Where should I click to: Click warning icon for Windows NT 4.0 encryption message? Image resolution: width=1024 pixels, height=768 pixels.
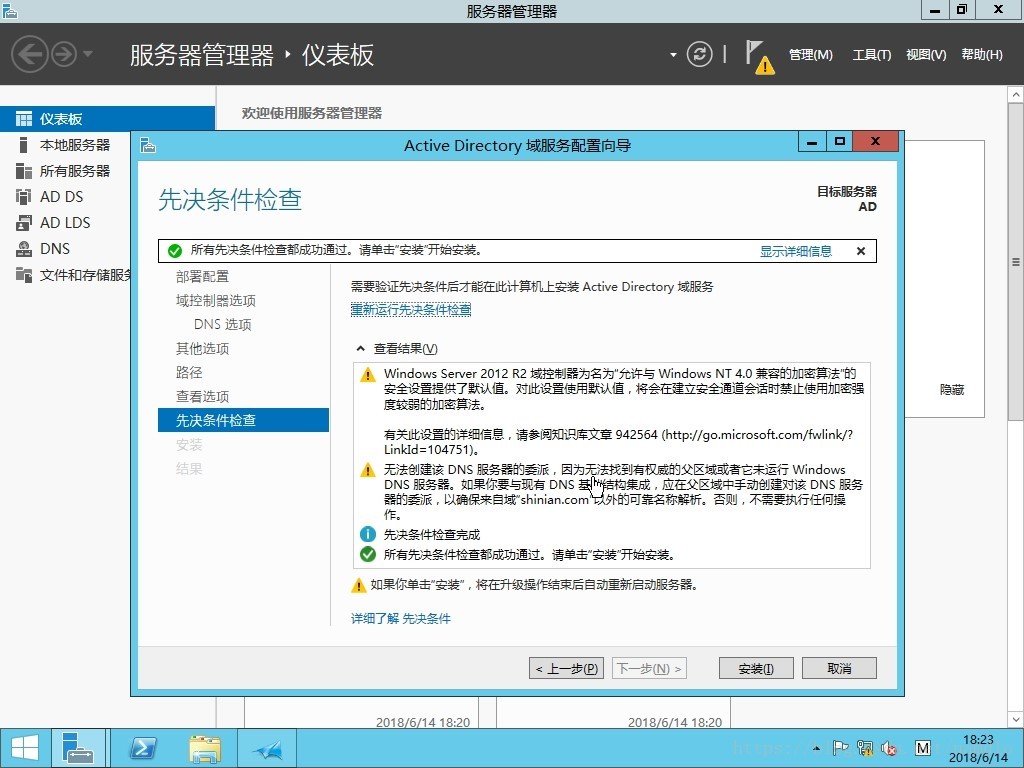pyautogui.click(x=368, y=375)
